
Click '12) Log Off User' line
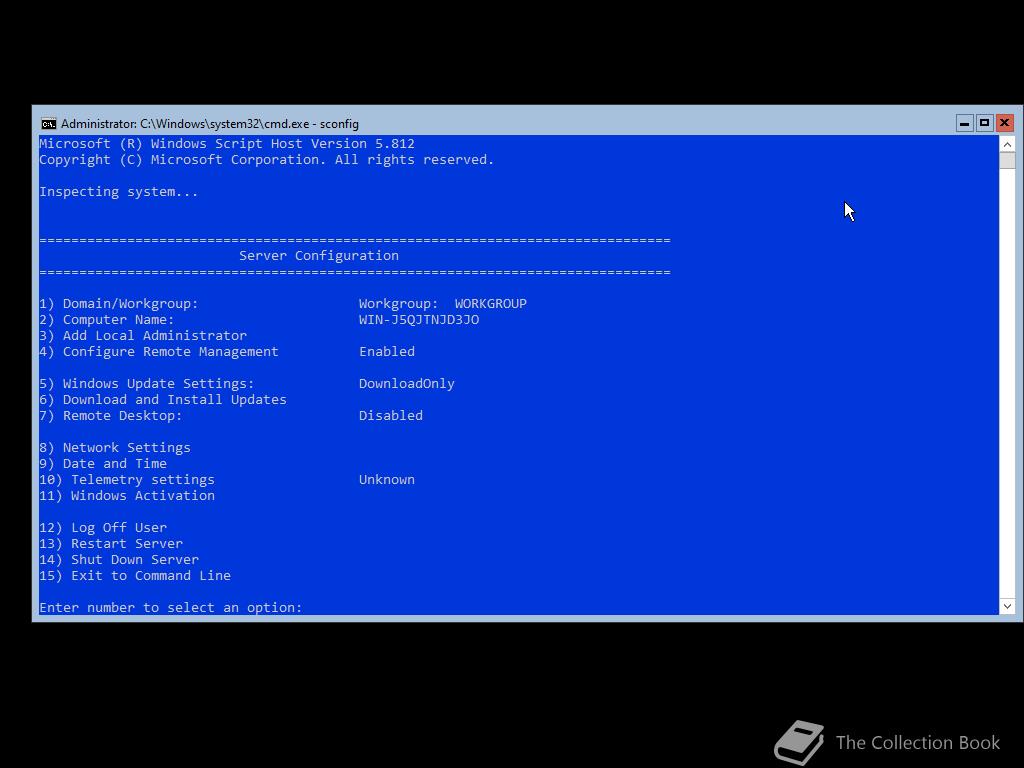[x=103, y=528]
